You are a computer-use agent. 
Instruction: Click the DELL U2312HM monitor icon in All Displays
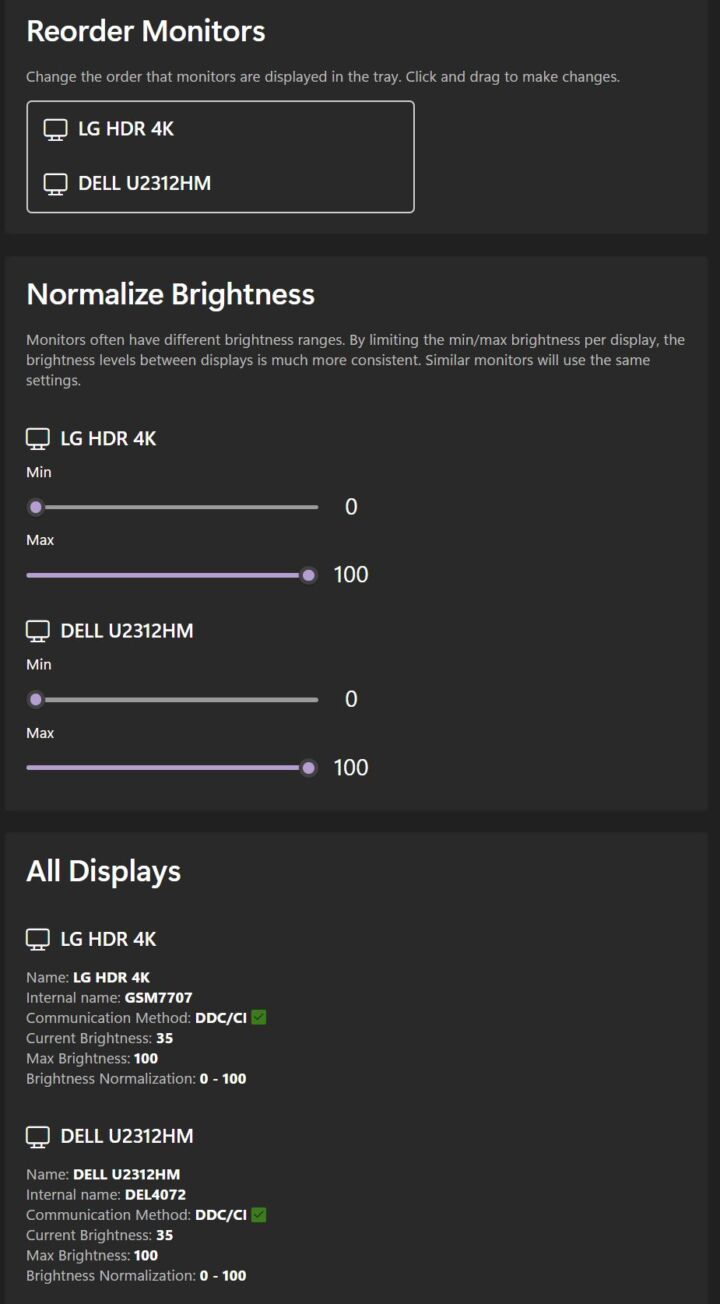[38, 1136]
